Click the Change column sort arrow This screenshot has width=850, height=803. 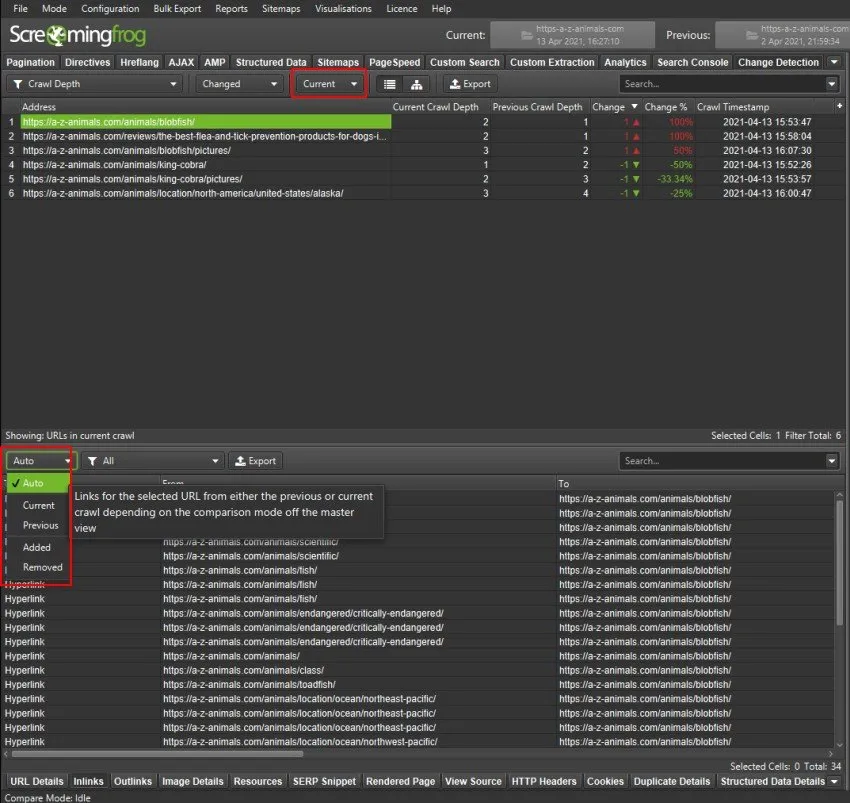(x=633, y=107)
